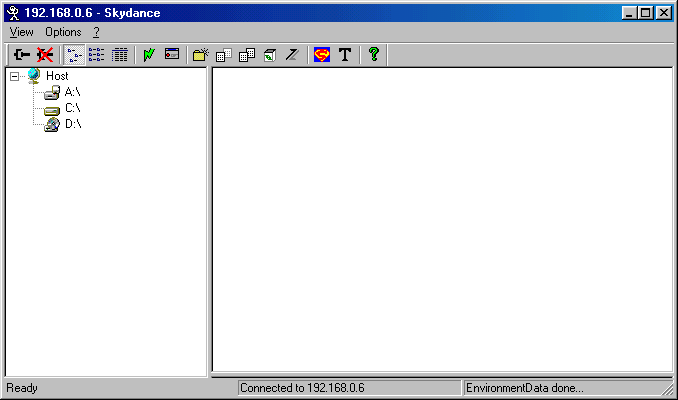Open the ? help menu

pos(97,32)
